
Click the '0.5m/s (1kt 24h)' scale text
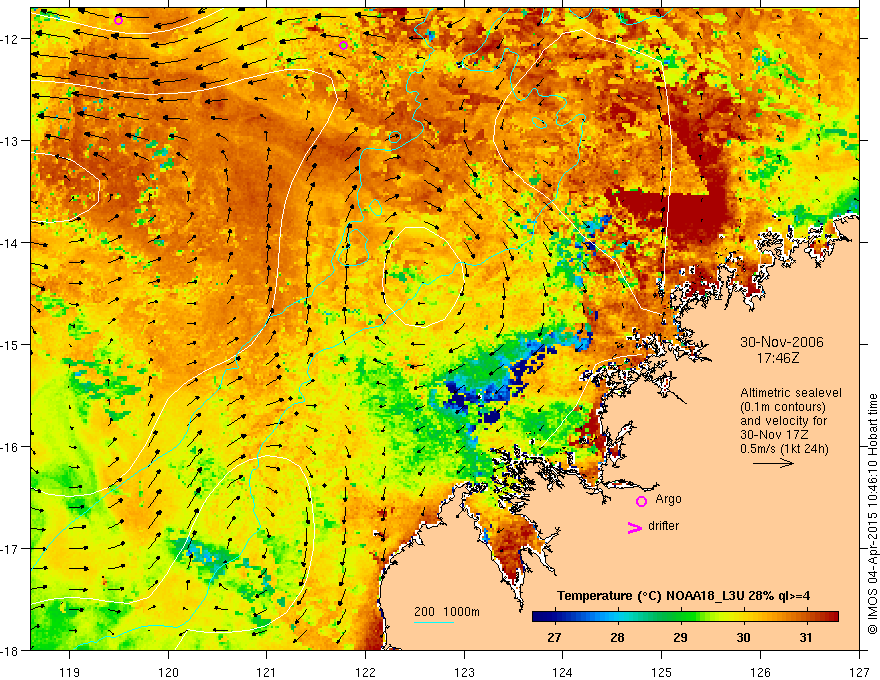784,449
